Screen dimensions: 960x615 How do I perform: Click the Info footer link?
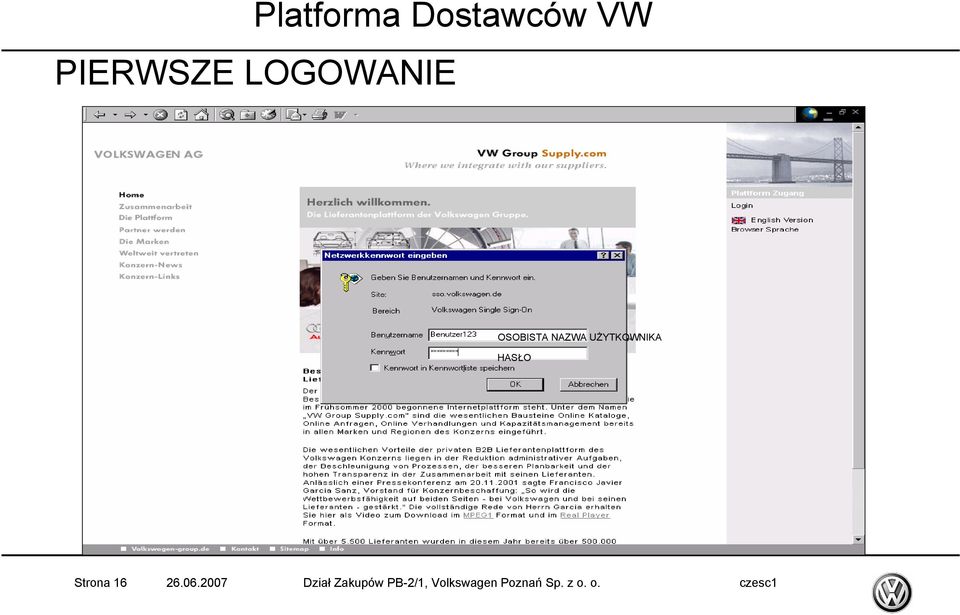[337, 549]
